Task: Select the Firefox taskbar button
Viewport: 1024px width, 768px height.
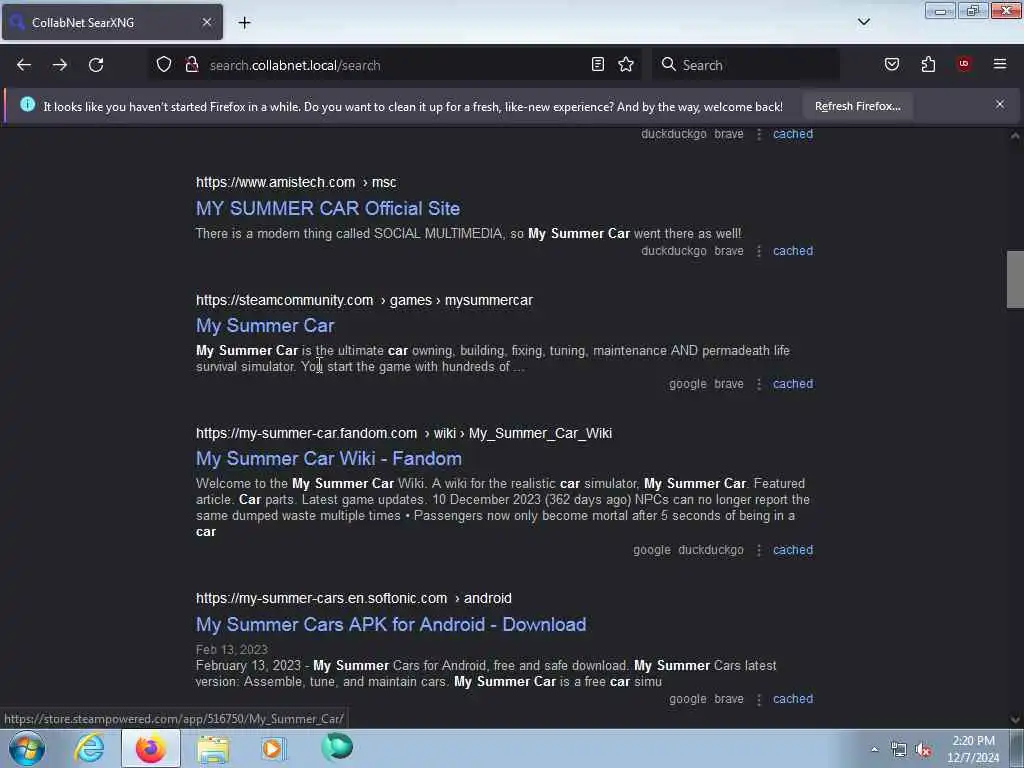Action: [151, 748]
